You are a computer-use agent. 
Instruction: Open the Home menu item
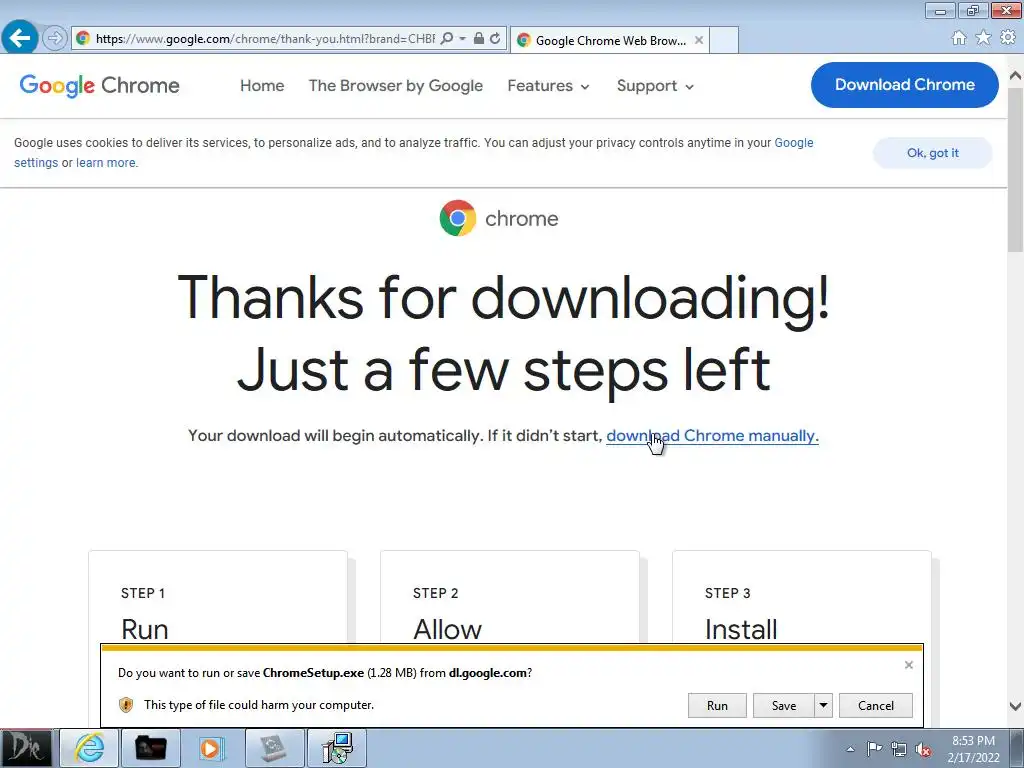pyautogui.click(x=262, y=86)
